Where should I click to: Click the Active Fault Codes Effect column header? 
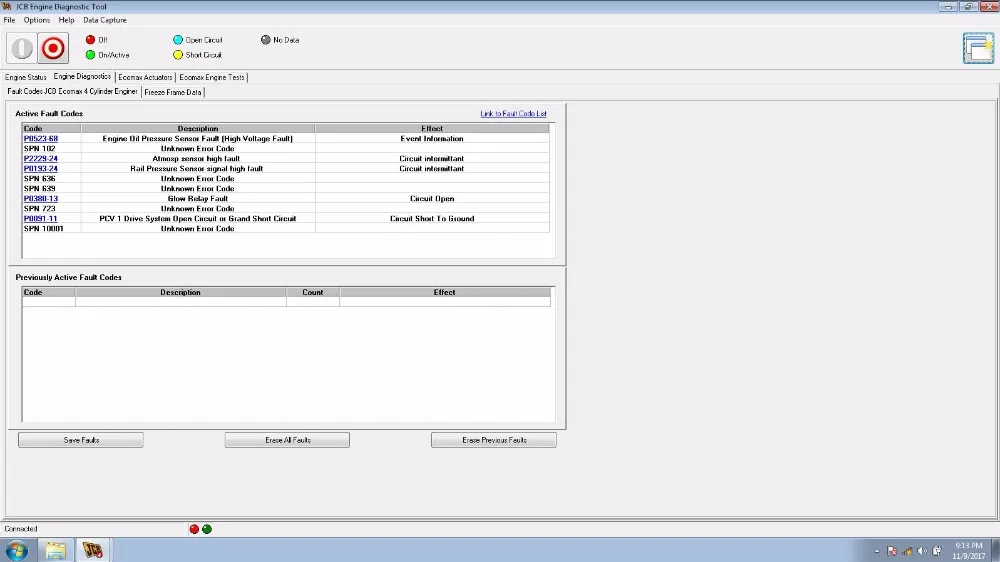[x=432, y=128]
